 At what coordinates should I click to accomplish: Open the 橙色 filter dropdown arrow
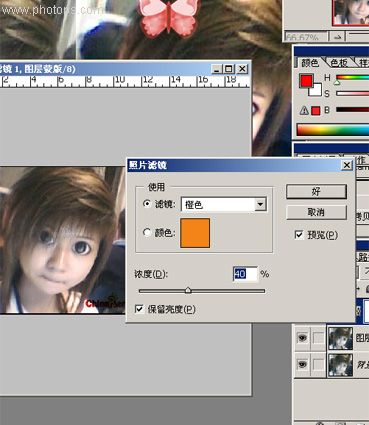point(260,204)
